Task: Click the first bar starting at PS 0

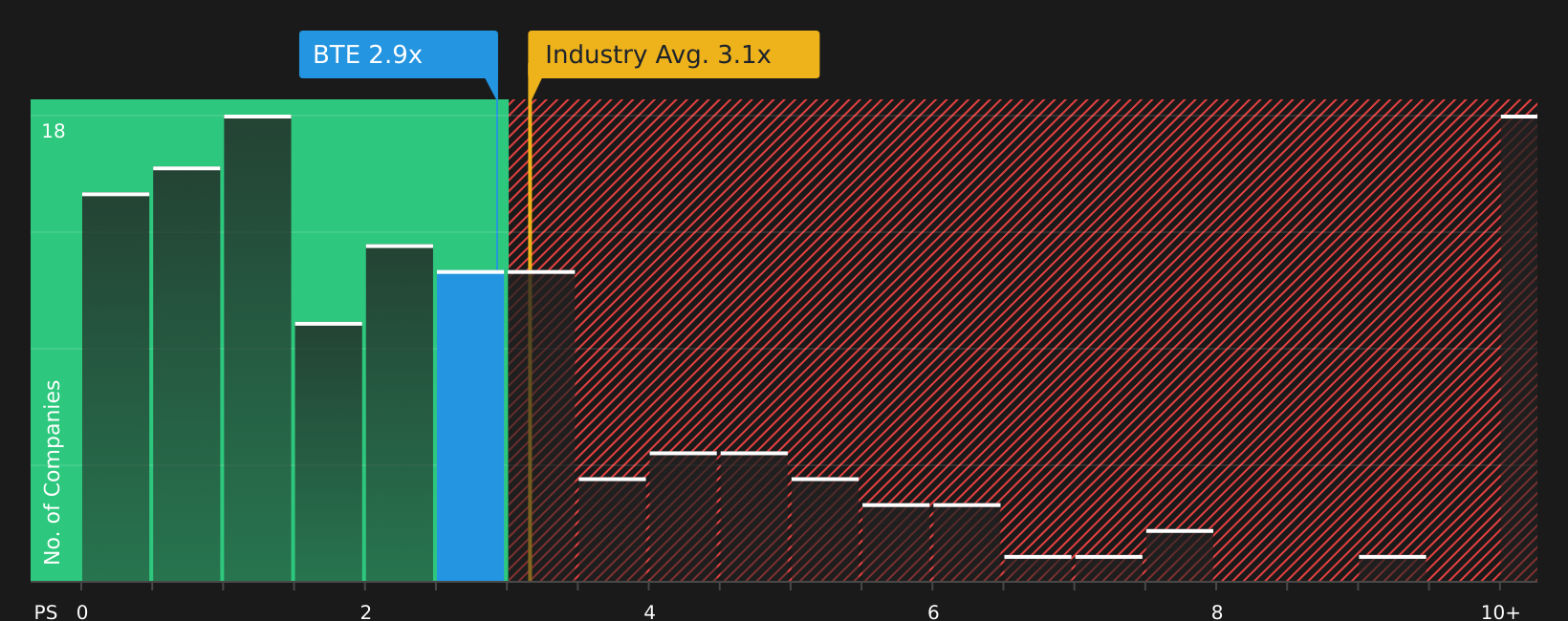Action: click(116, 387)
